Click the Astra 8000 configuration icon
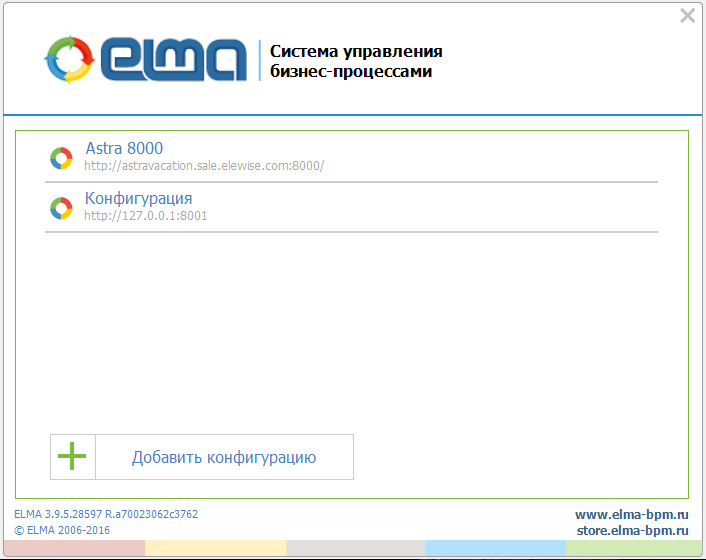Screen dimensions: 706x560 [61, 158]
